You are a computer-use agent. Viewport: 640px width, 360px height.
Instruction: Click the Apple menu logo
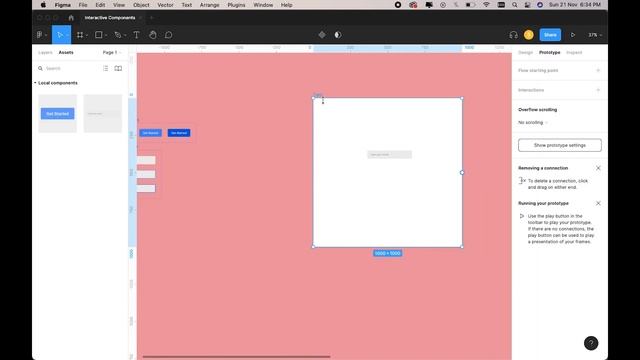(43, 5)
